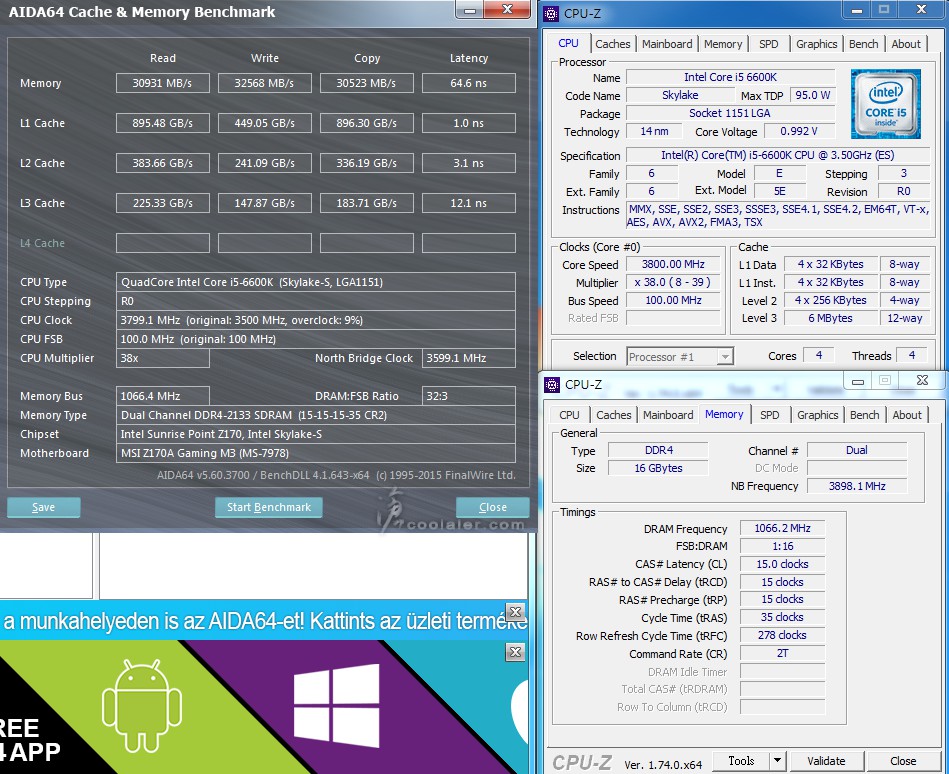Image resolution: width=949 pixels, height=774 pixels.
Task: Click the Name field showing Intel Core i5 6600K
Action: click(731, 77)
